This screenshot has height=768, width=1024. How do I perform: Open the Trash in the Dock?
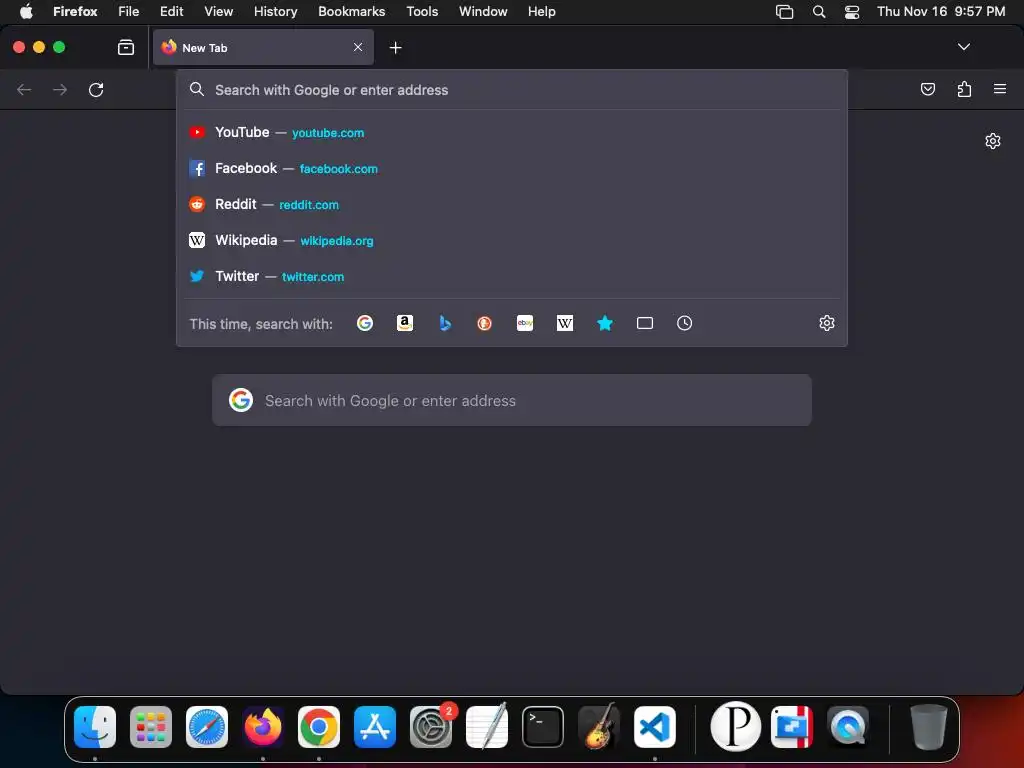928,727
